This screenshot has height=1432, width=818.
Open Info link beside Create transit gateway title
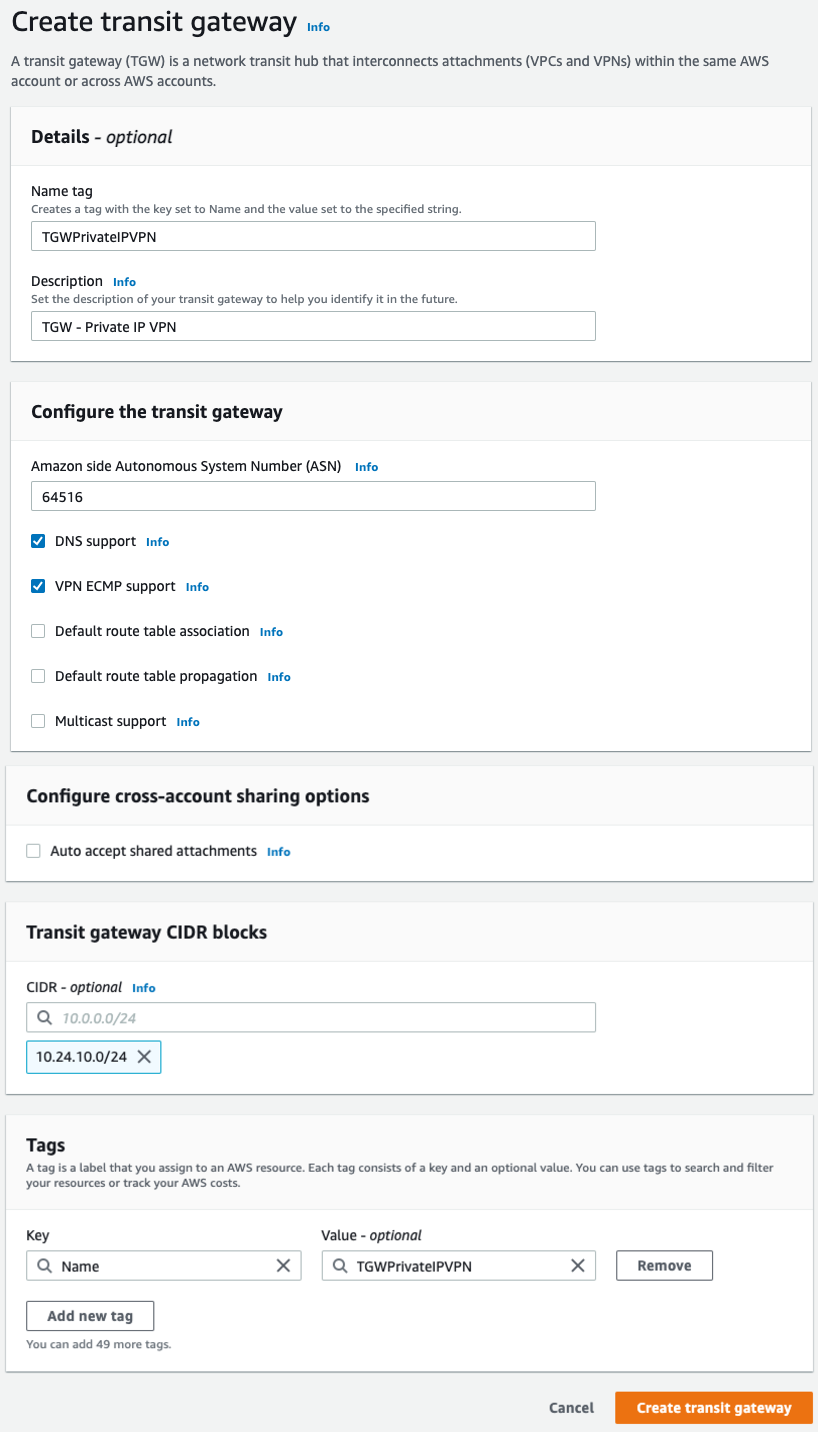coord(318,27)
